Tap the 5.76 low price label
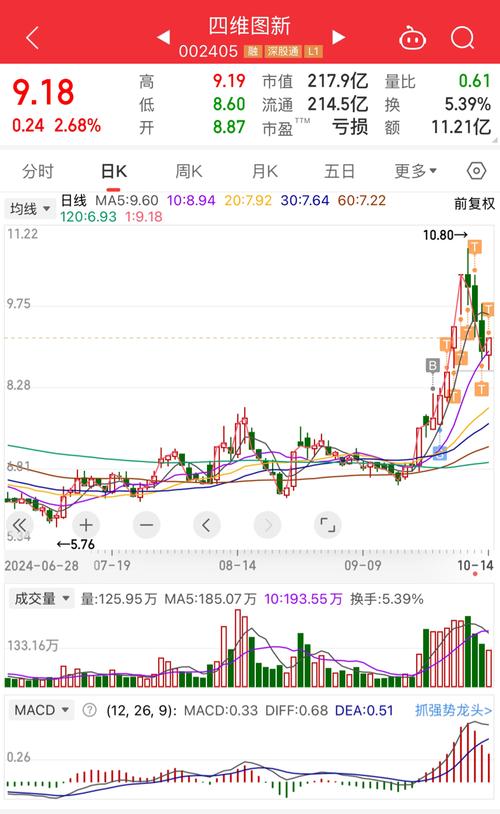 pyautogui.click(x=76, y=544)
